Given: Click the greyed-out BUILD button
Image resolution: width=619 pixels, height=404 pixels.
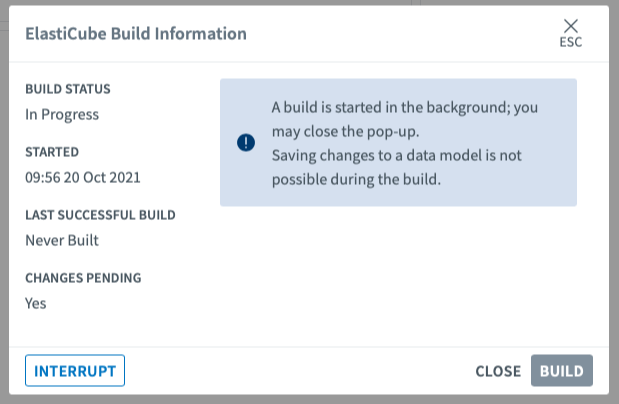Looking at the screenshot, I should (x=562, y=371).
